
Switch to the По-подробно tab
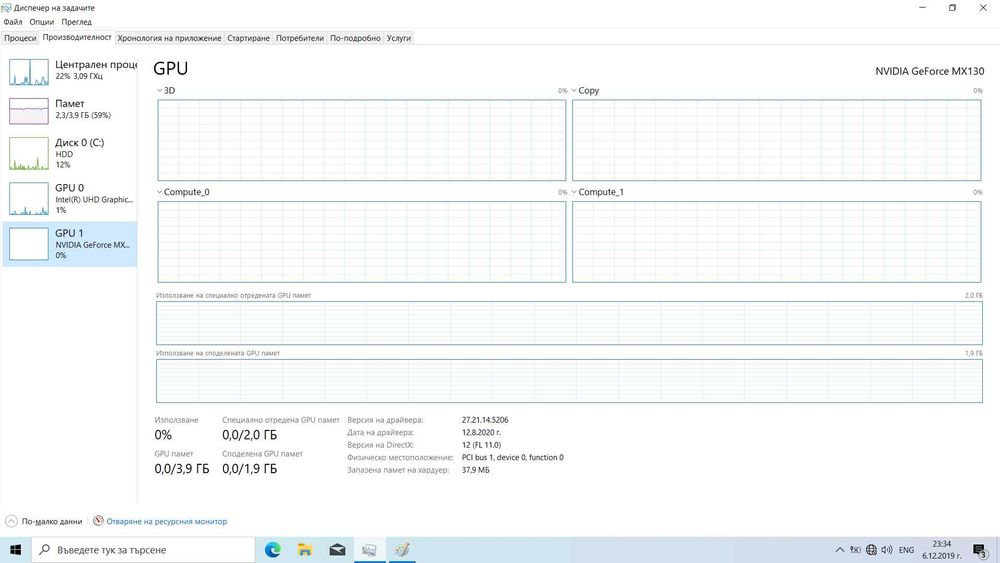click(x=355, y=38)
